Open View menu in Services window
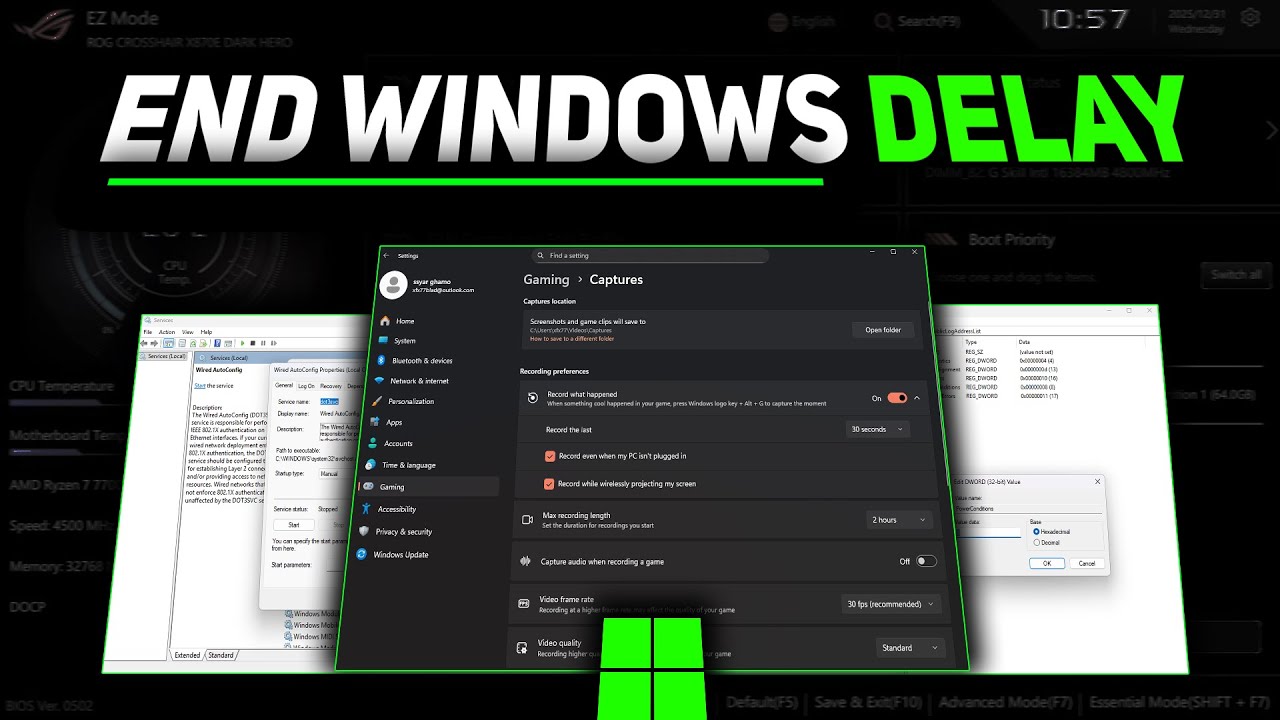Image resolution: width=1280 pixels, height=720 pixels. coord(187,332)
